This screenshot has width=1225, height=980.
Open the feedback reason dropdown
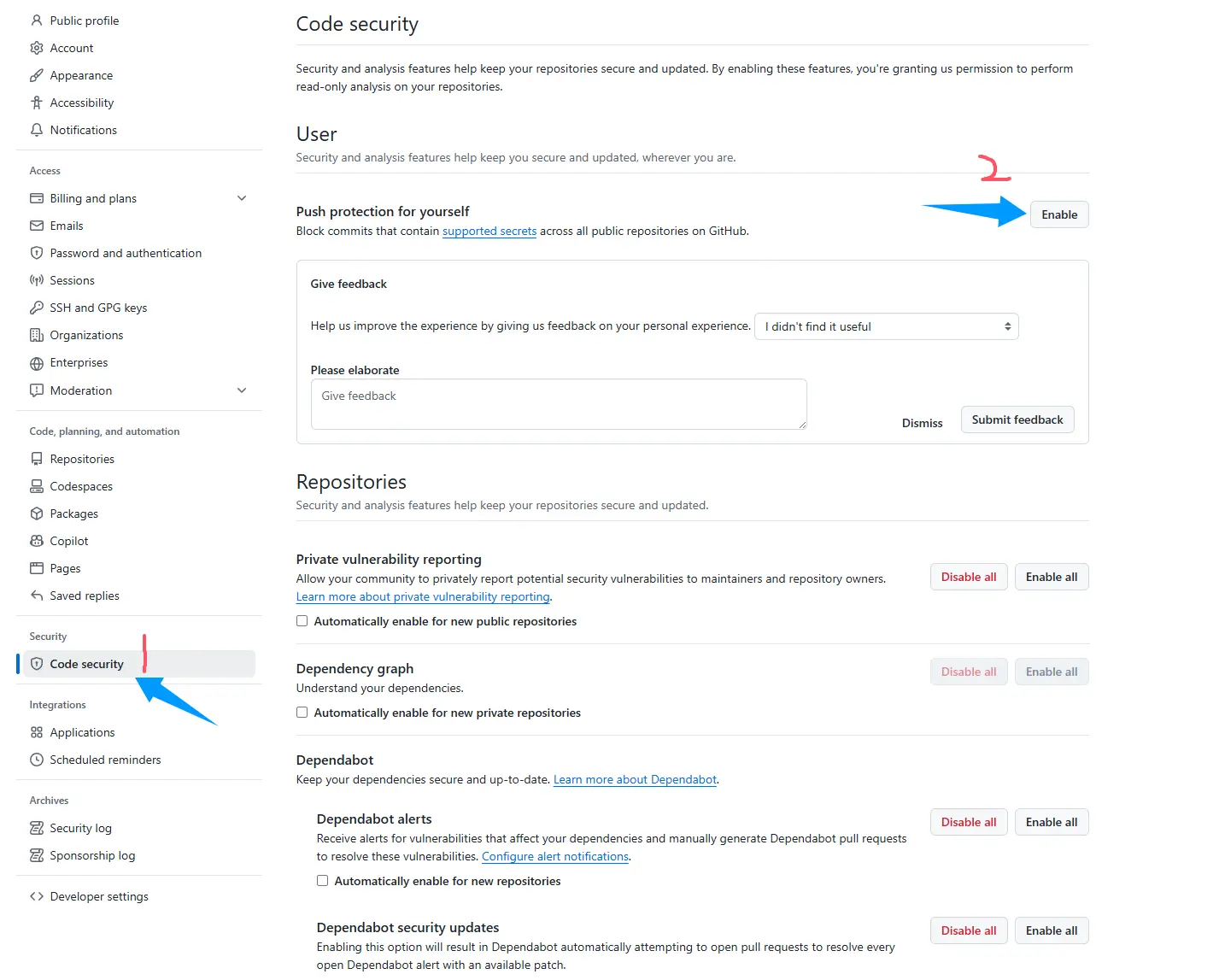886,326
